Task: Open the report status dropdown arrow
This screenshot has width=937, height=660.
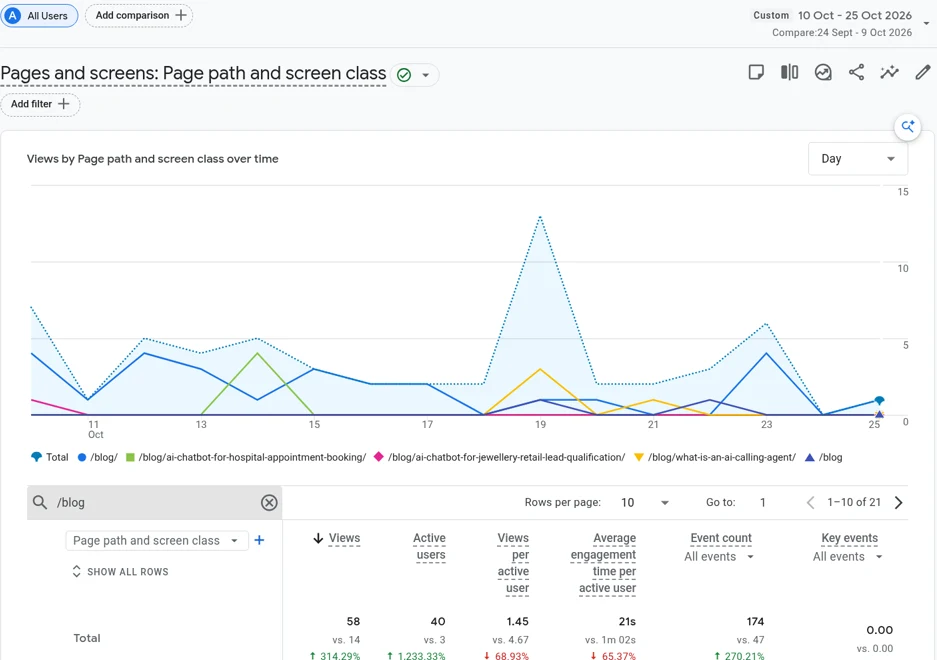Action: pyautogui.click(x=425, y=75)
